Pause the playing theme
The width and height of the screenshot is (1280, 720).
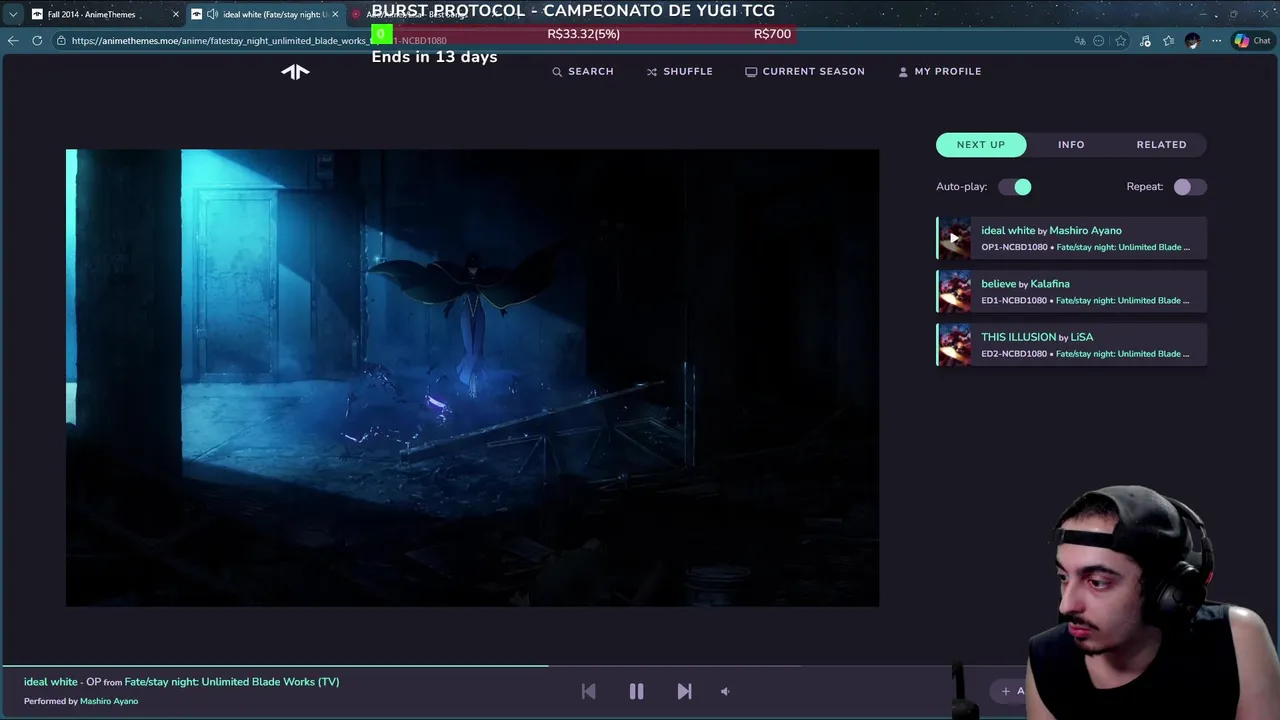point(636,691)
